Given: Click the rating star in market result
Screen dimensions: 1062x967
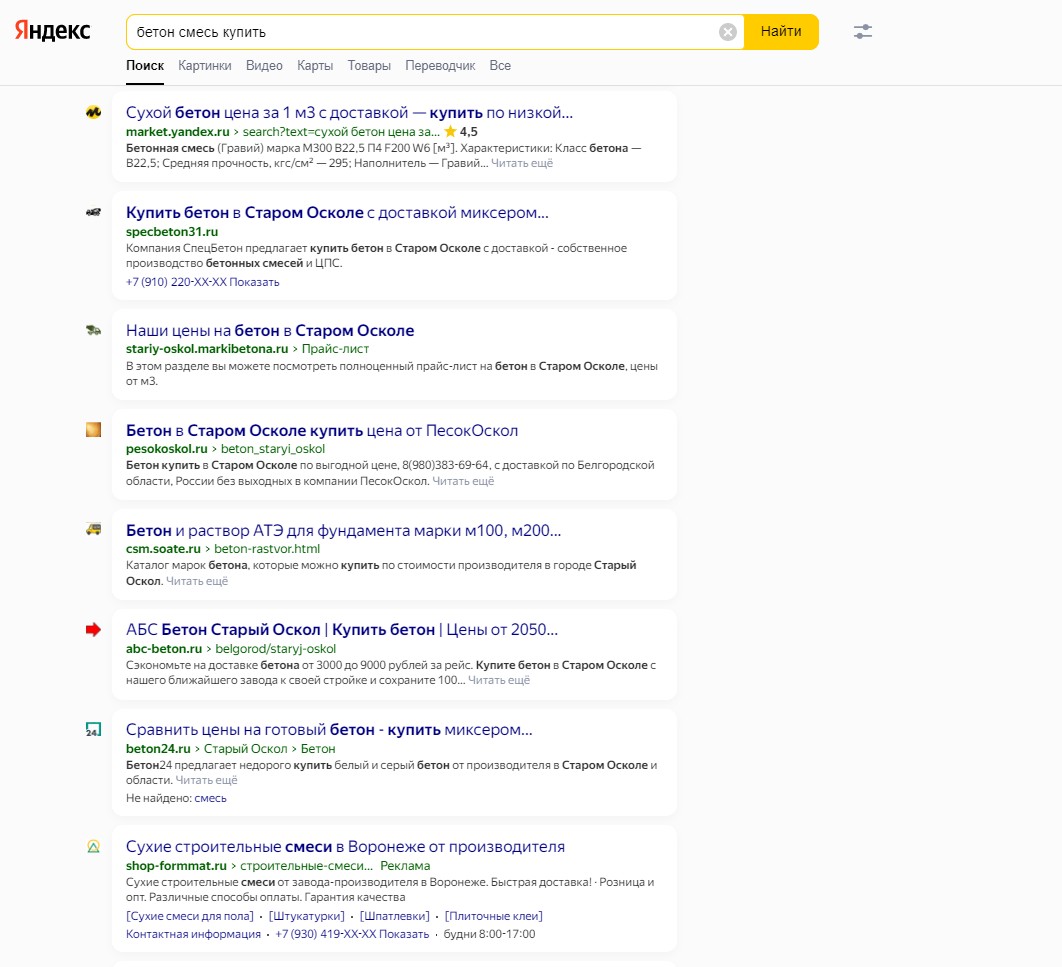Looking at the screenshot, I should click(x=450, y=131).
